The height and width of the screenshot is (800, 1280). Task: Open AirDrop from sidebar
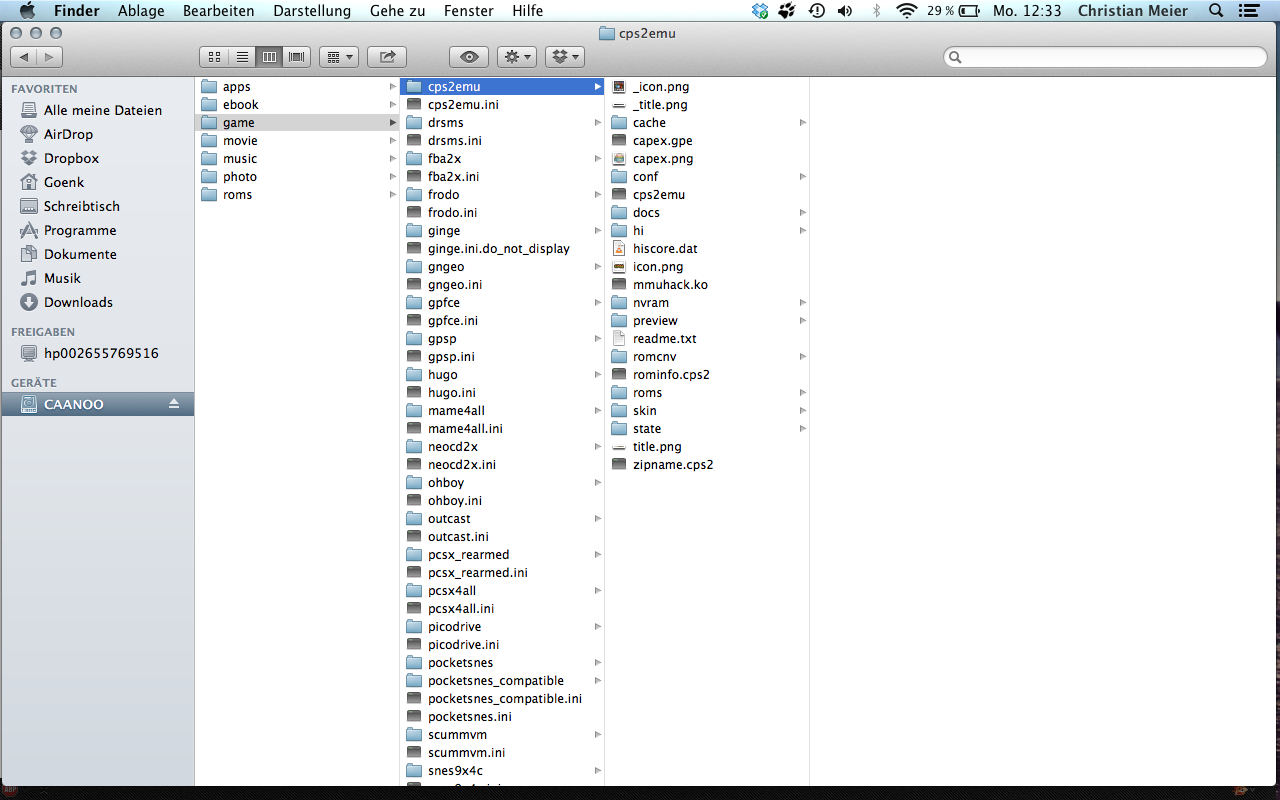tap(68, 134)
